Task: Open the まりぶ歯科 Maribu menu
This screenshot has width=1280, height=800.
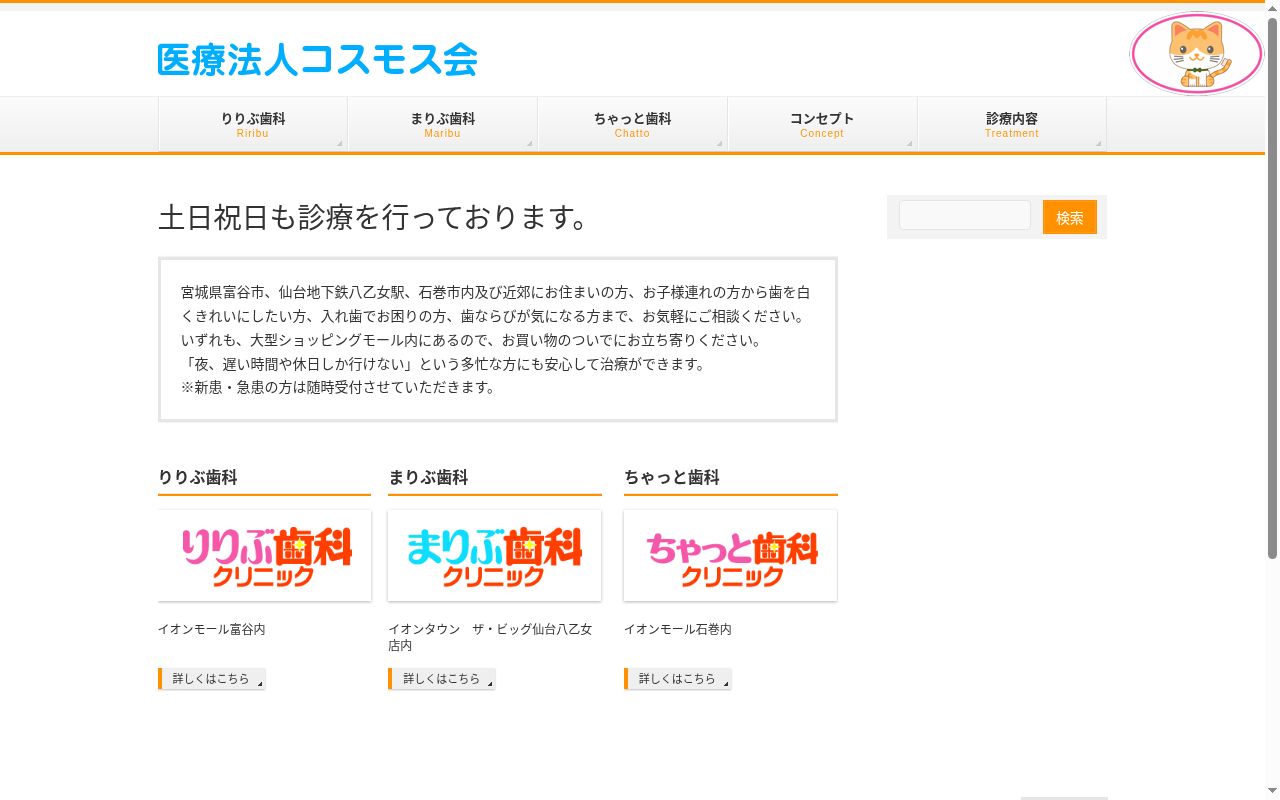Action: tap(442, 125)
